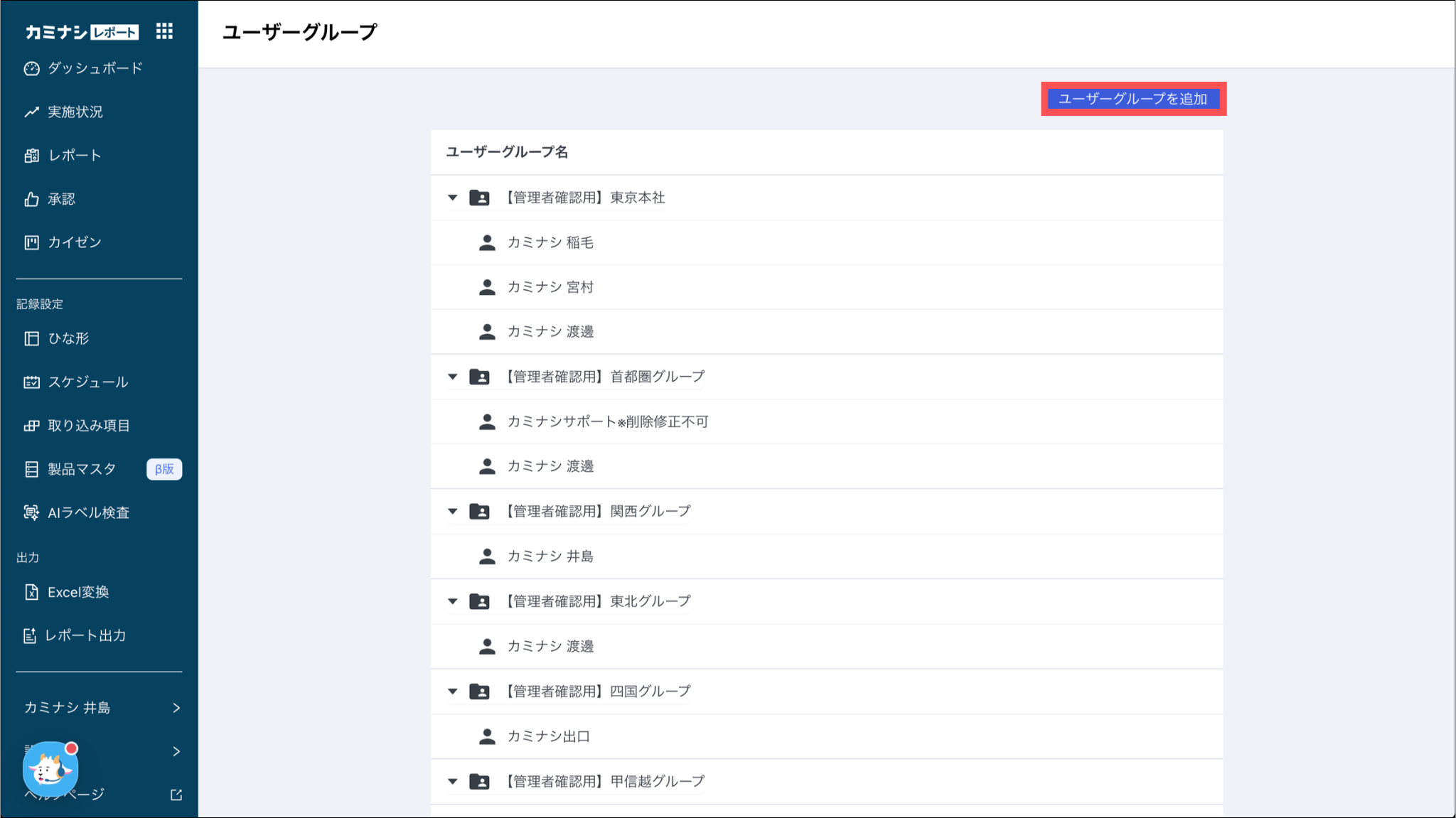Image resolution: width=1456 pixels, height=818 pixels.
Task: Go to 製品マスタ beta page
Action: (82, 469)
